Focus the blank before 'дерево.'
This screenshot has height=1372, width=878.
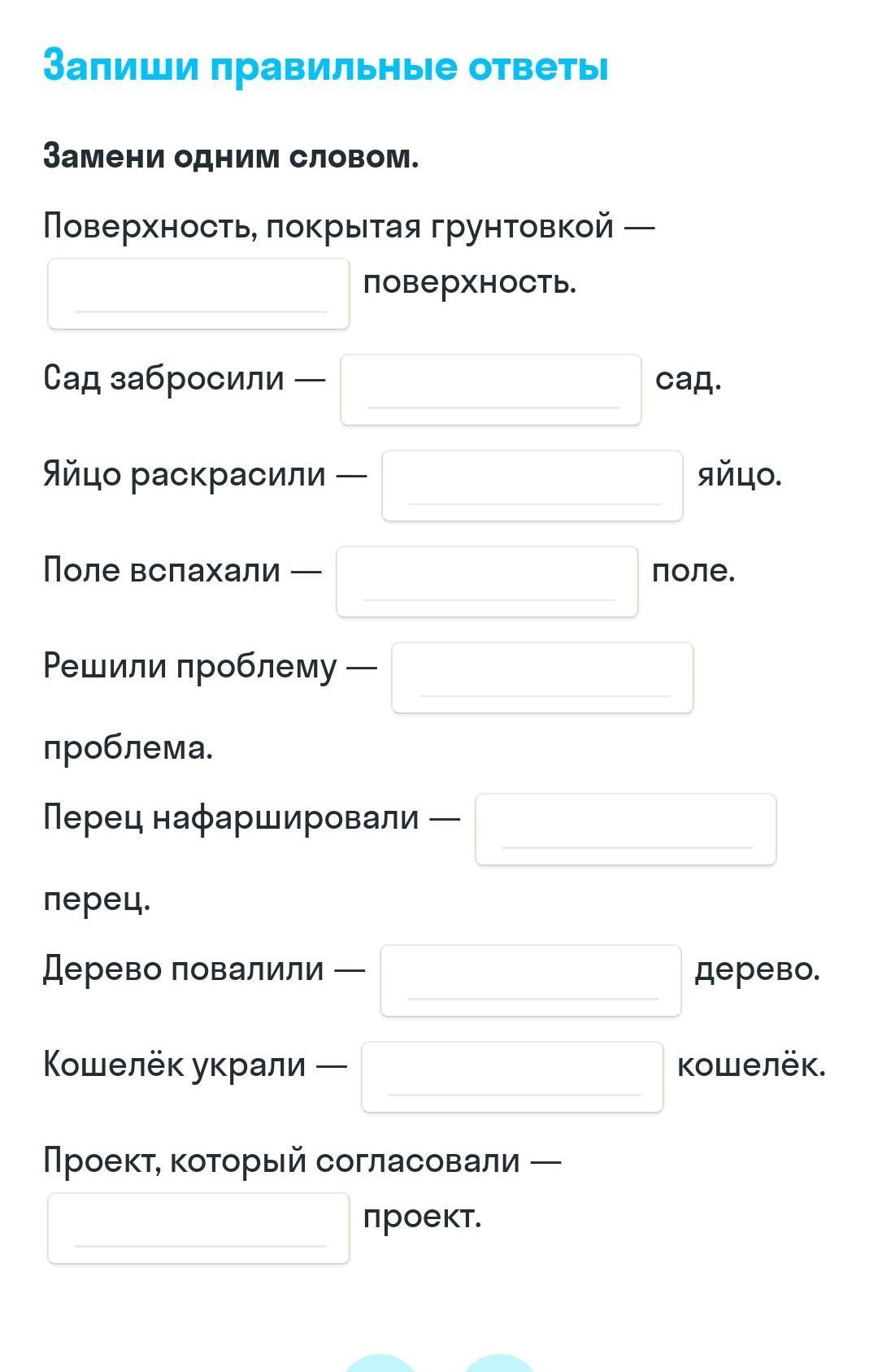coord(531,980)
